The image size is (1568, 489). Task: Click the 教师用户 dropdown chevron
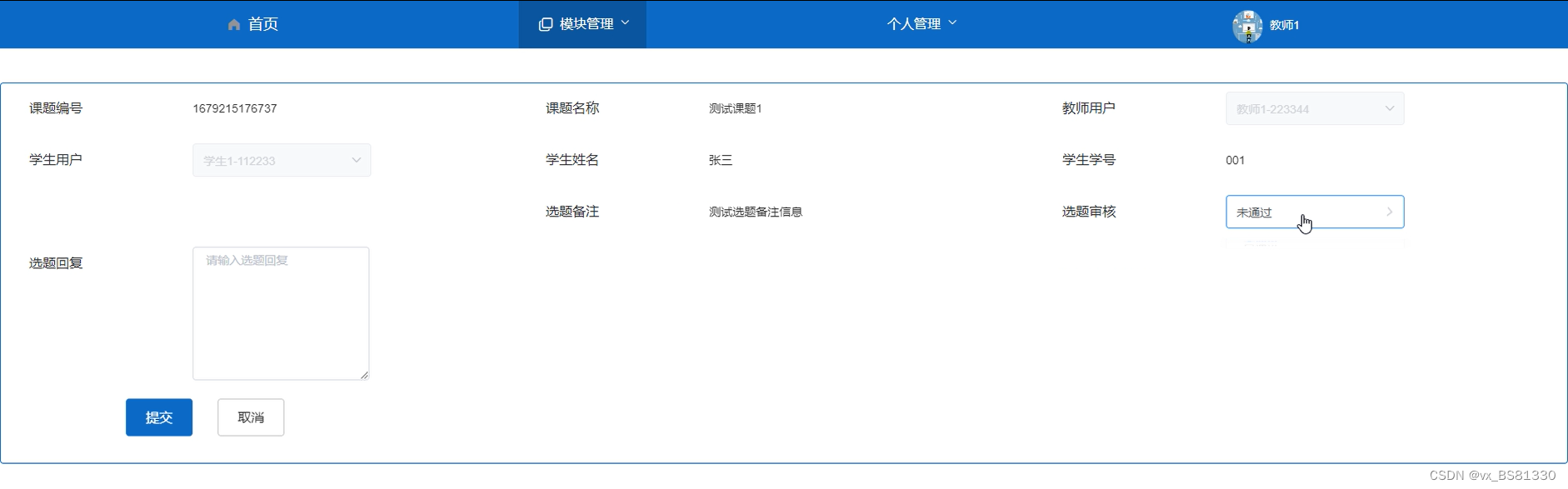[1389, 108]
